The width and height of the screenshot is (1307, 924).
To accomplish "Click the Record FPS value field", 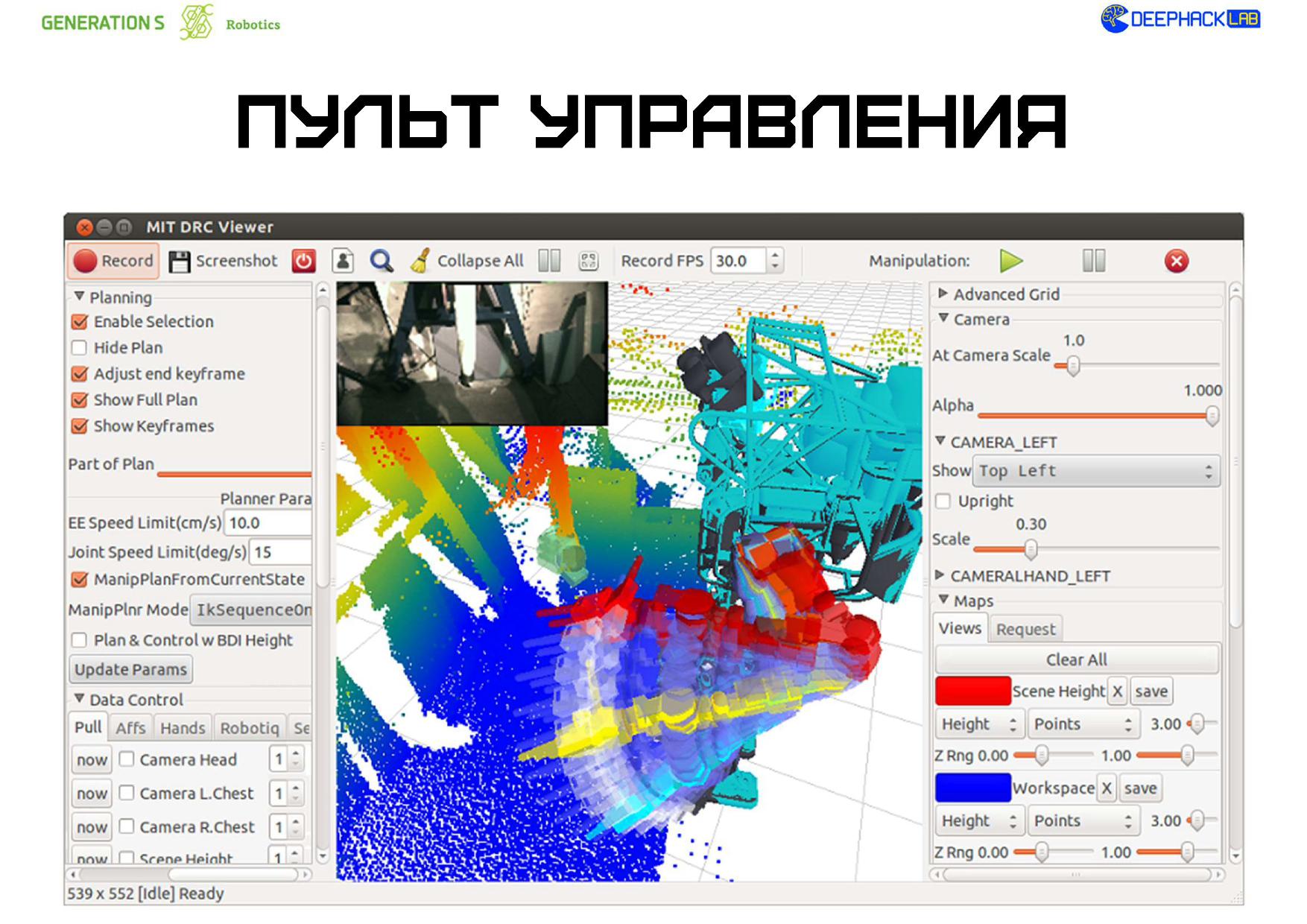I will (x=738, y=261).
